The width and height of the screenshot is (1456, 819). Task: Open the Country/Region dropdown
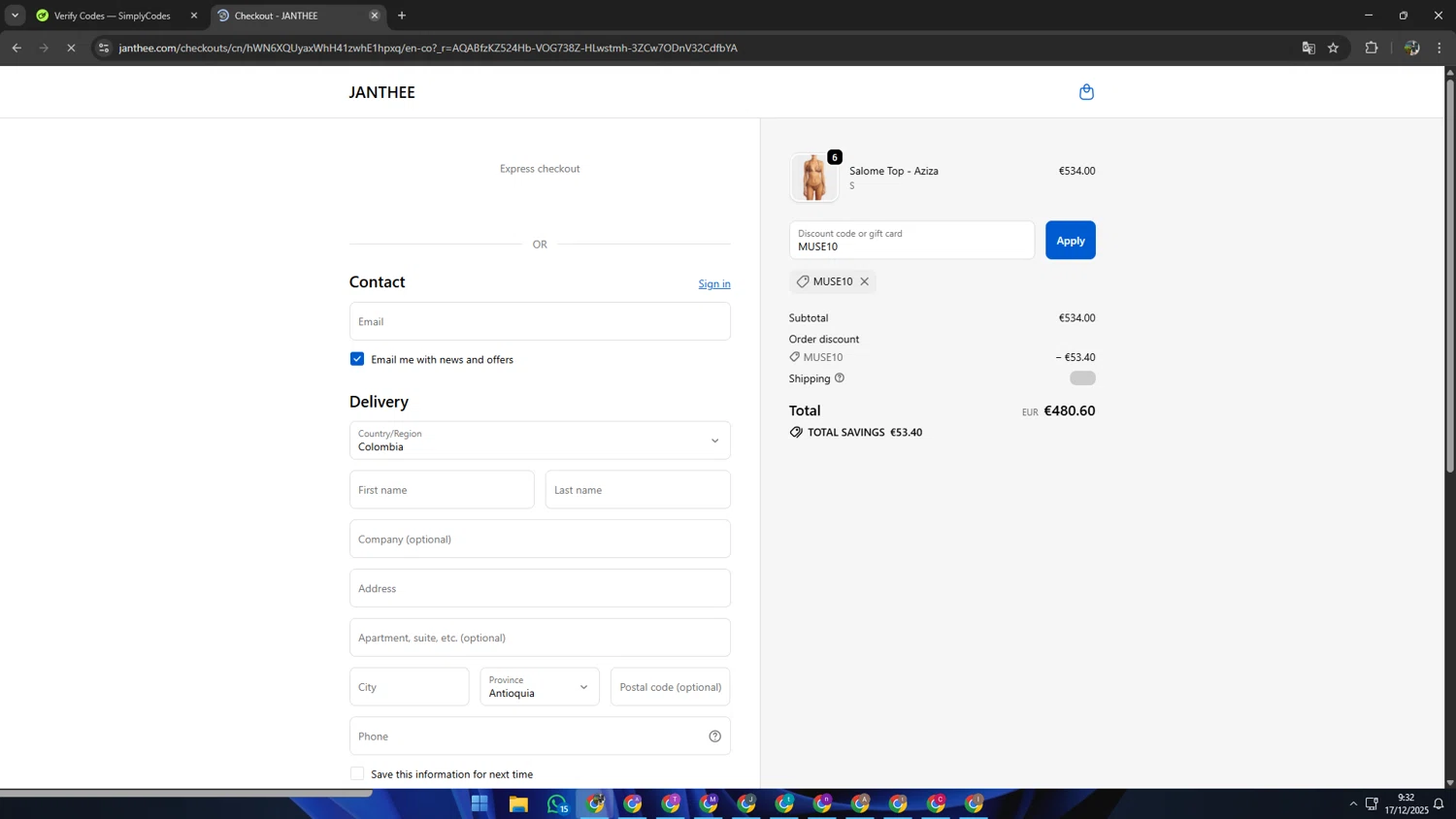pyautogui.click(x=540, y=441)
